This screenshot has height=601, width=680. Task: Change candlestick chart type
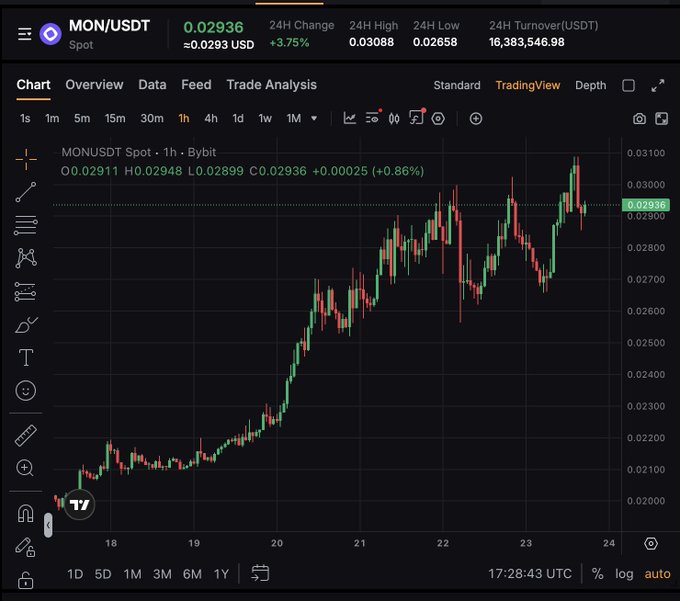pos(394,118)
